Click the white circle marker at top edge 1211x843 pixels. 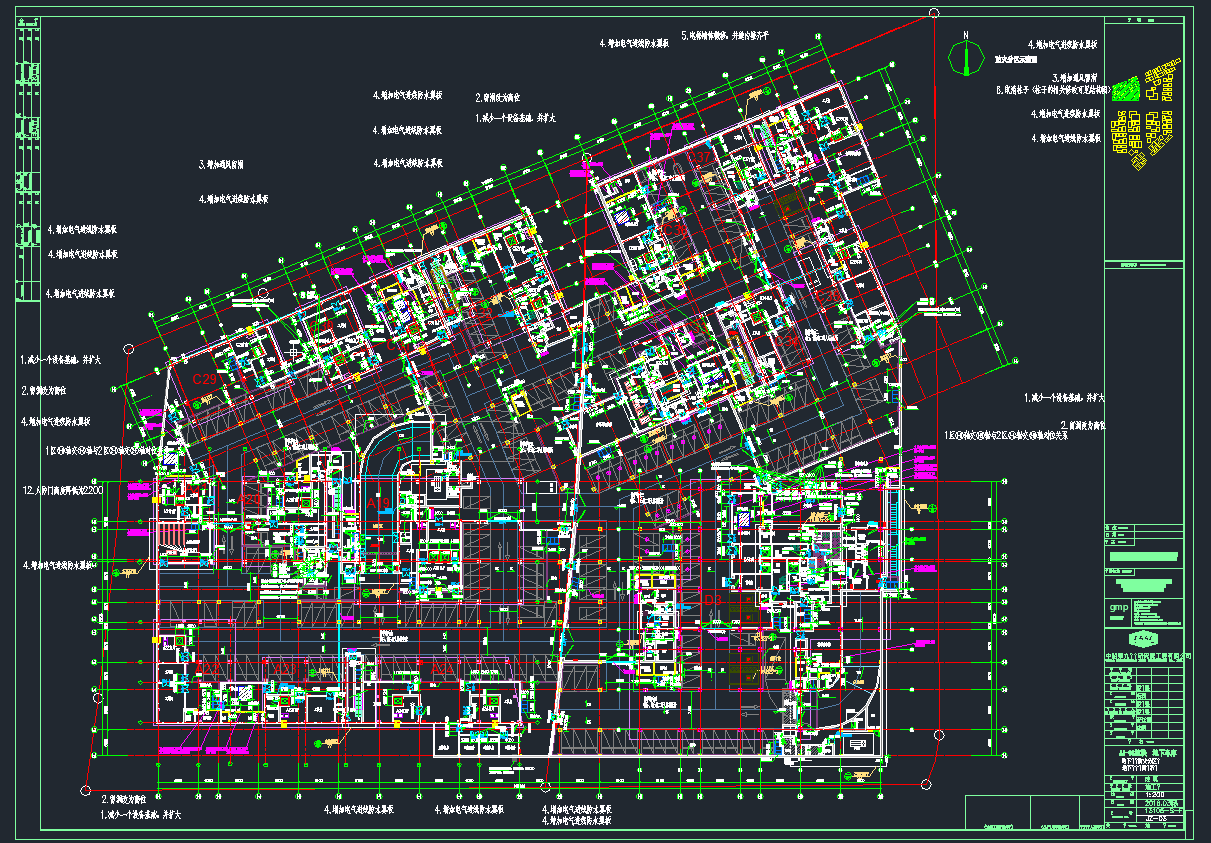coord(934,13)
